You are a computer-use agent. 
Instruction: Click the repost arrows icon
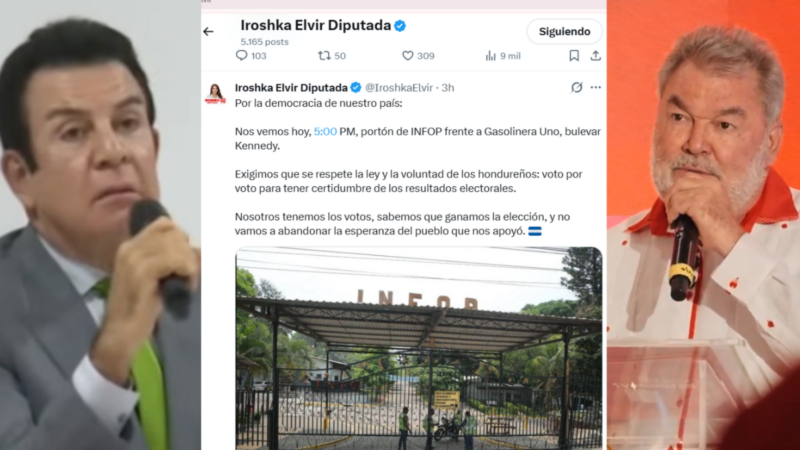(324, 56)
